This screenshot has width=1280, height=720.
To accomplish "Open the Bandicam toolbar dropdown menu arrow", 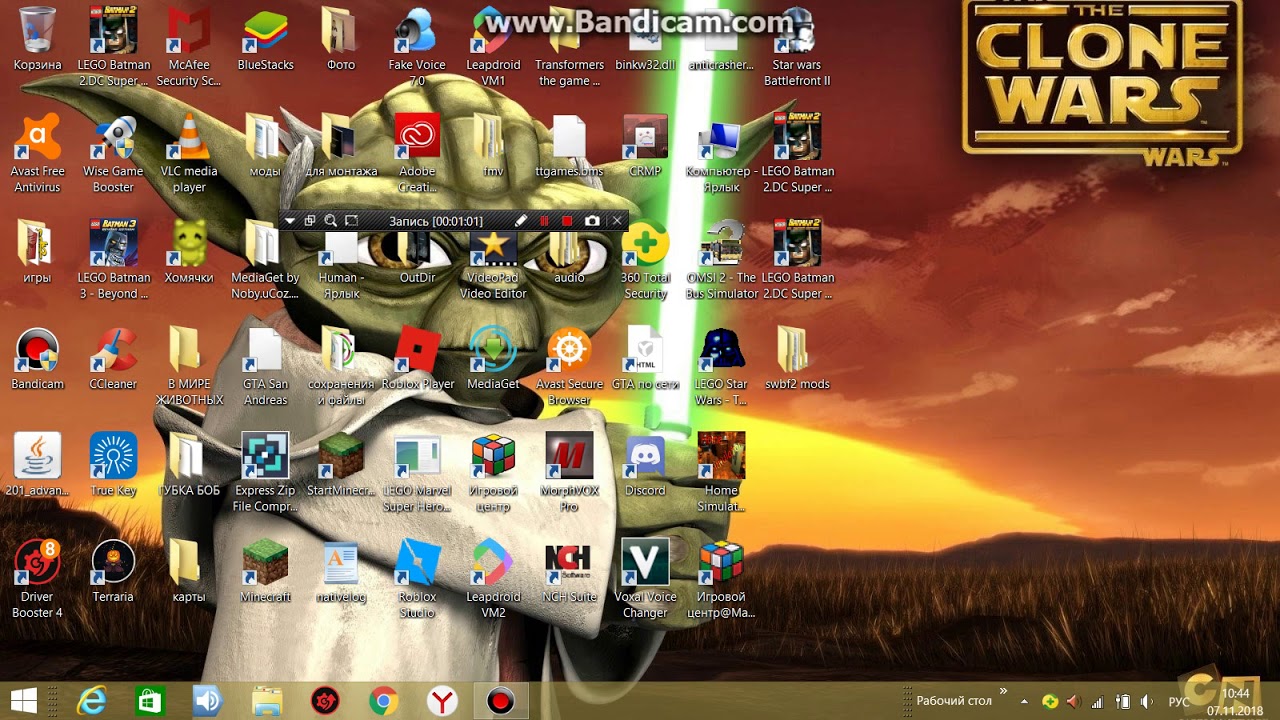I will (x=290, y=221).
